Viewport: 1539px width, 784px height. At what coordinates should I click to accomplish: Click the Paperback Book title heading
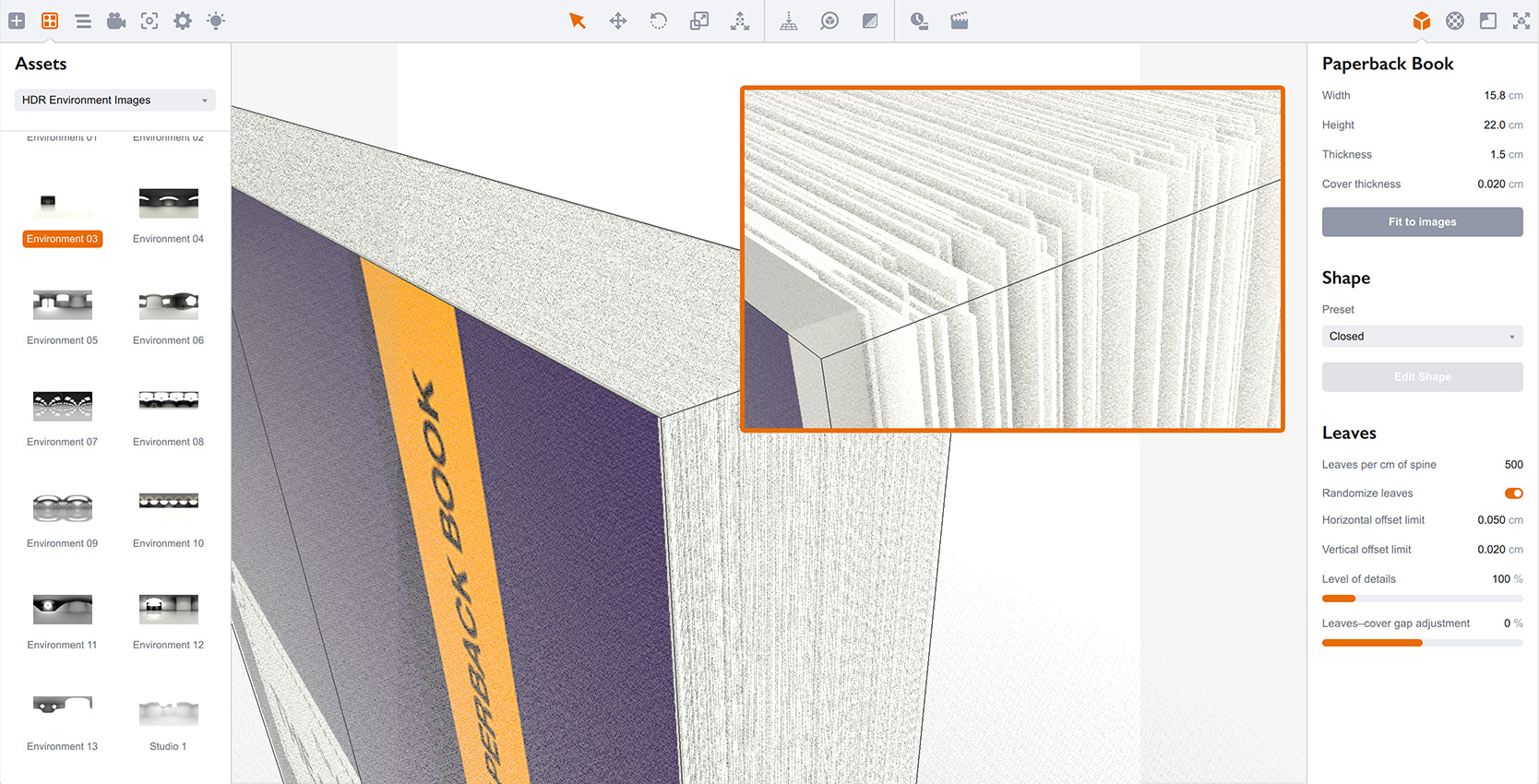1387,64
